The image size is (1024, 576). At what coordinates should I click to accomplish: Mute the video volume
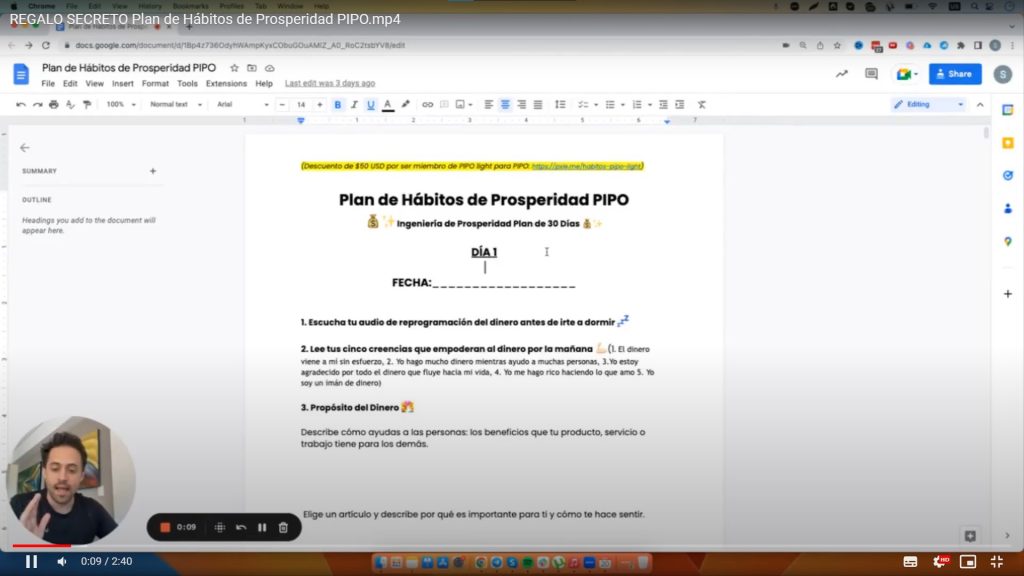[62, 562]
